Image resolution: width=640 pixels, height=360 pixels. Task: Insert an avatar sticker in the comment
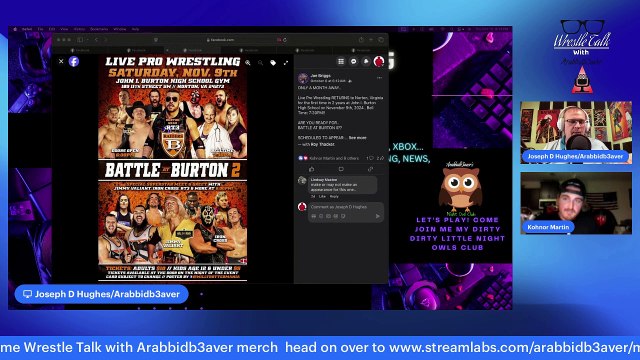pyautogui.click(x=313, y=216)
